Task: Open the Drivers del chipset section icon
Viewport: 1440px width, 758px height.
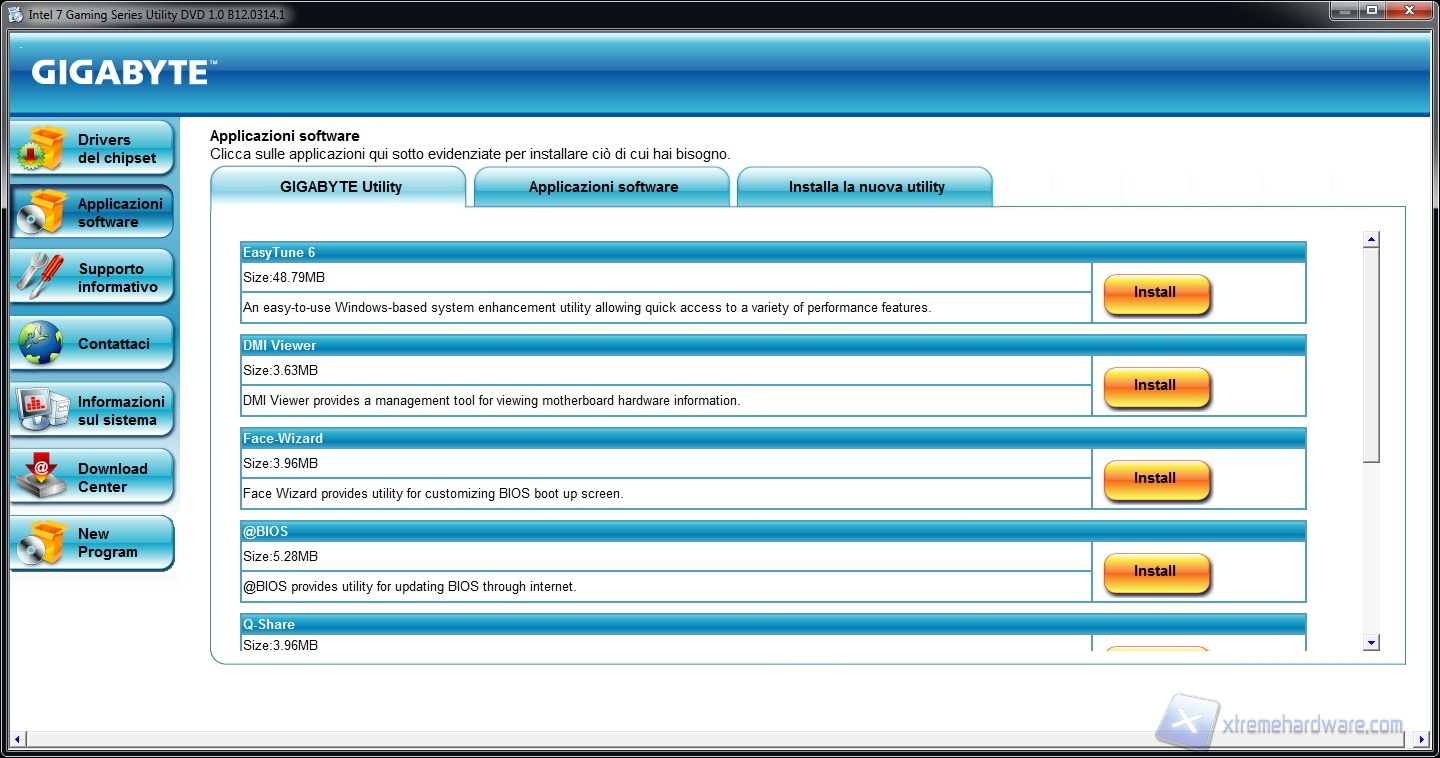Action: (42, 149)
